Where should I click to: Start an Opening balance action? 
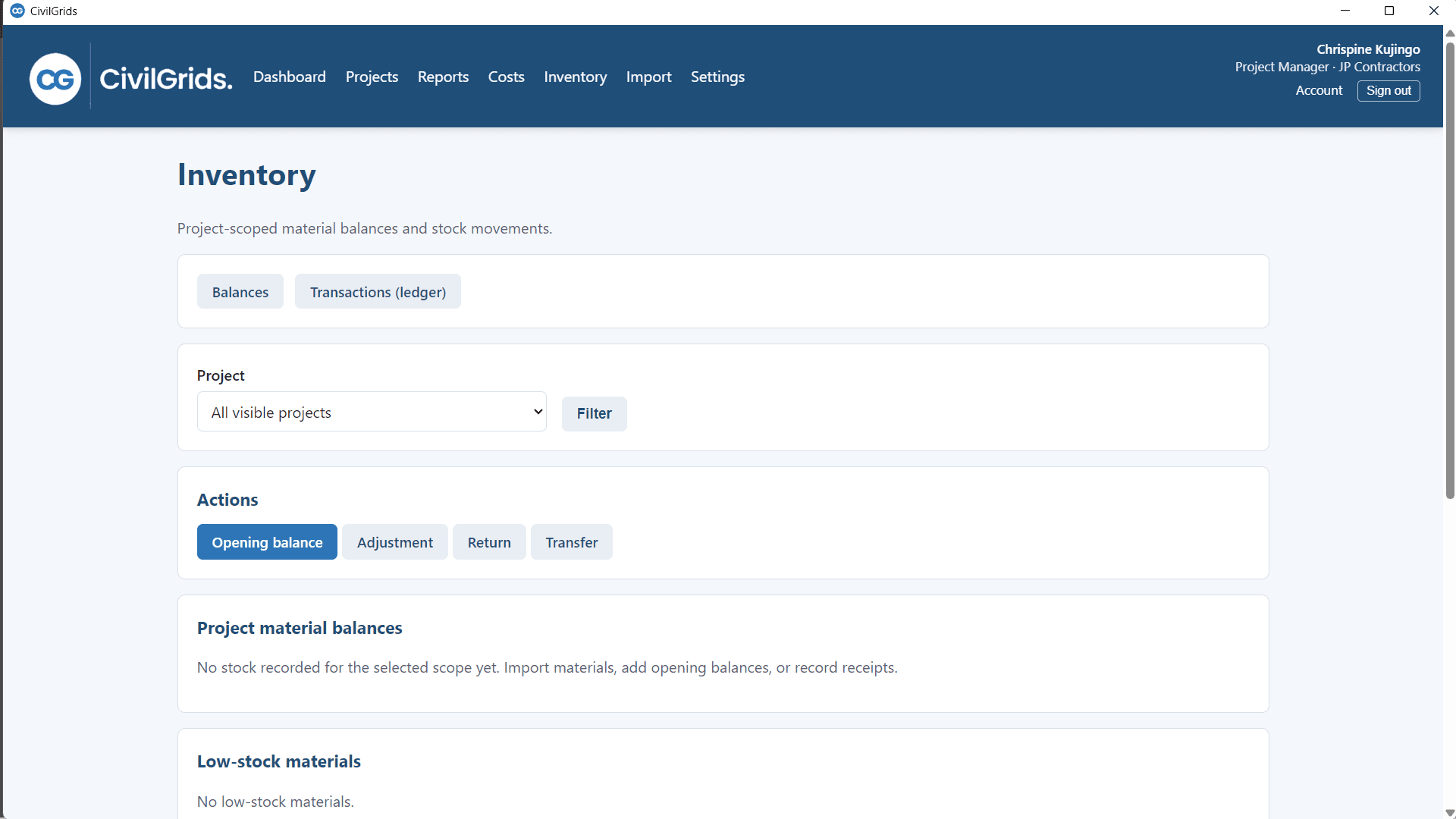[x=267, y=542]
